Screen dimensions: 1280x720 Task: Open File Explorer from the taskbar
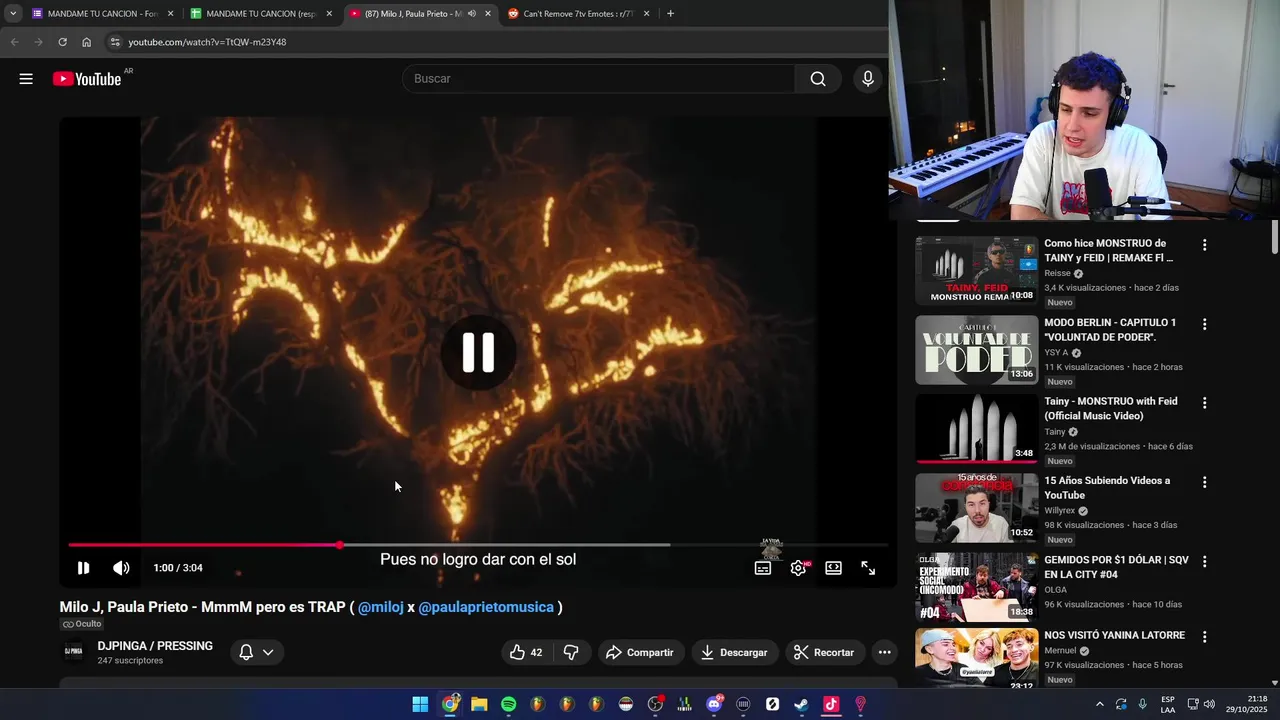(479, 705)
